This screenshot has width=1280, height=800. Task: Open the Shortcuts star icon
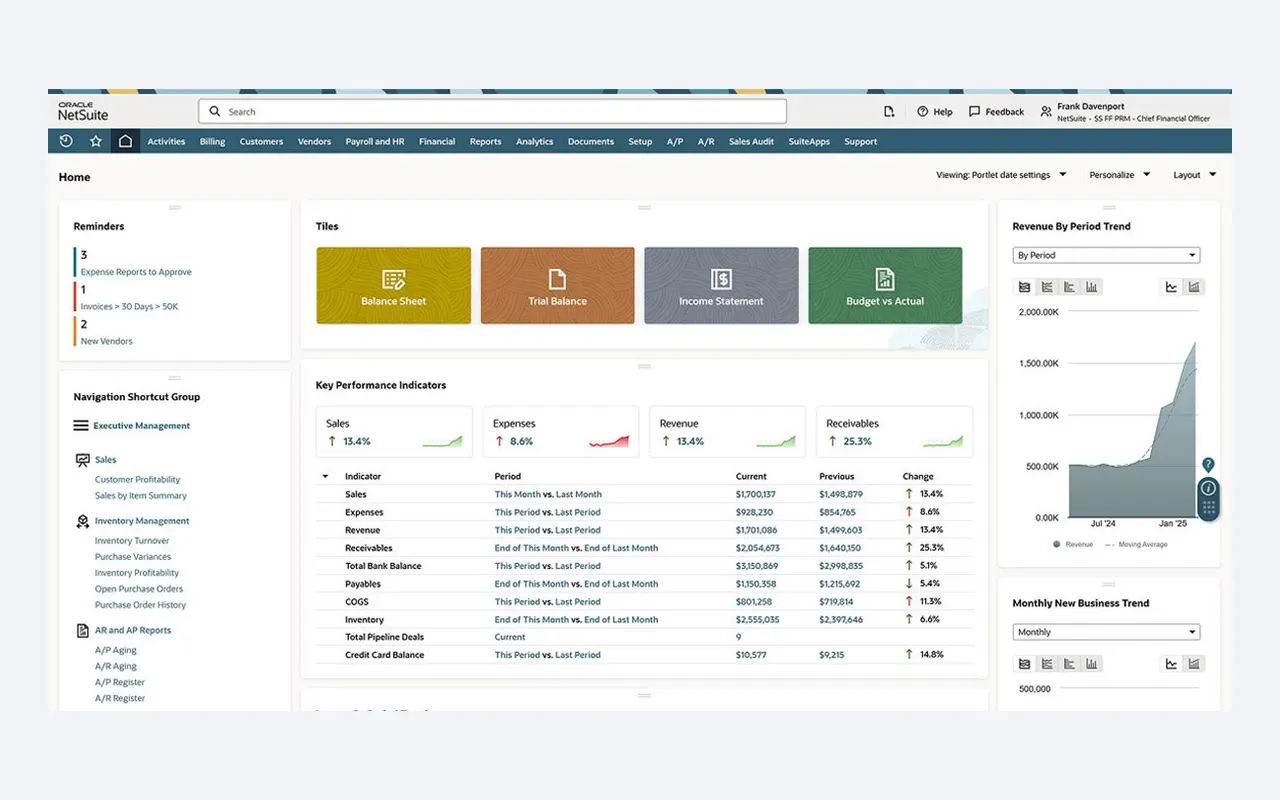pyautogui.click(x=96, y=141)
